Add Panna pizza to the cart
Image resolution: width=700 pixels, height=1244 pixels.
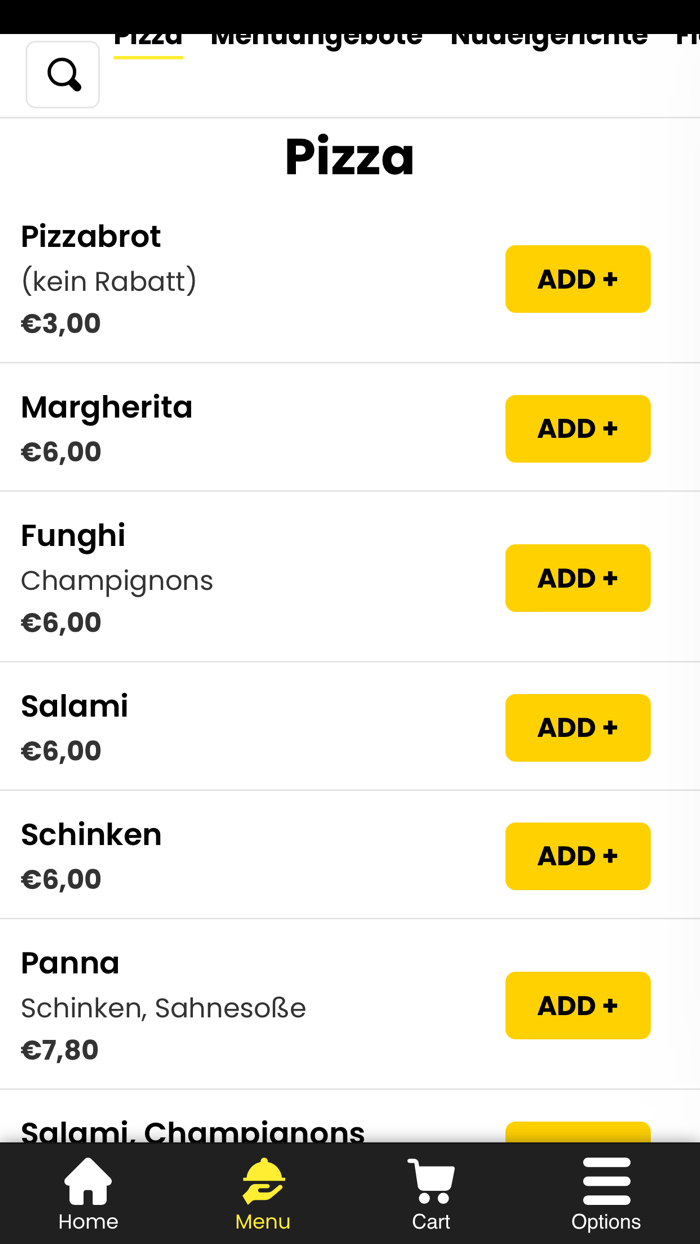[x=577, y=1006]
